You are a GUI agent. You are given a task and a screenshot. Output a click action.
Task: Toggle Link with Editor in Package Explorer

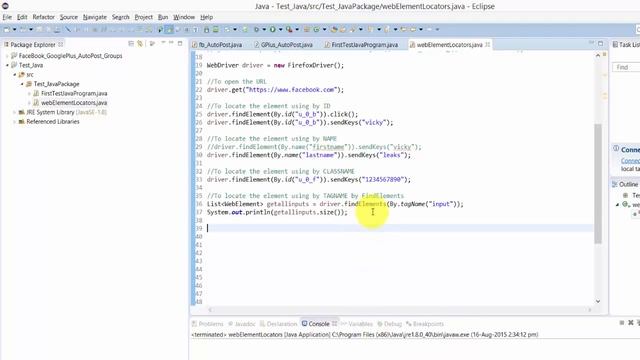pyautogui.click(x=140, y=44)
